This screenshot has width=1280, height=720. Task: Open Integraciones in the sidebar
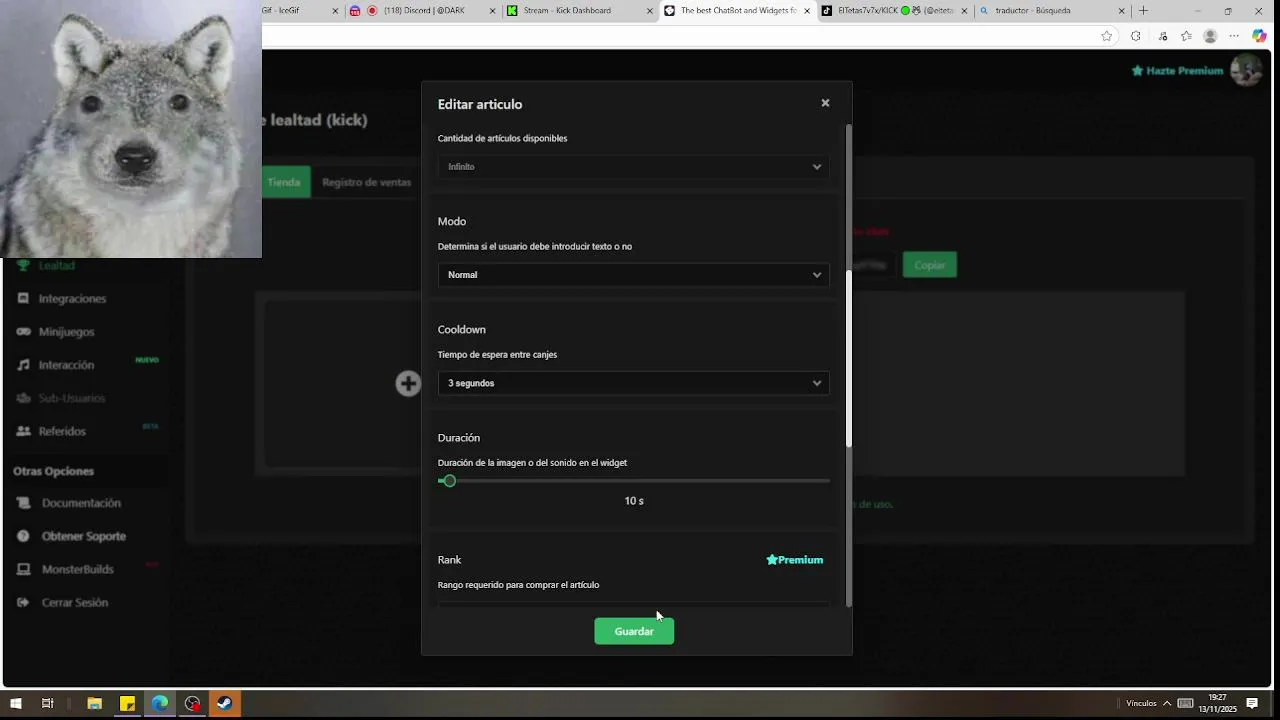(72, 298)
